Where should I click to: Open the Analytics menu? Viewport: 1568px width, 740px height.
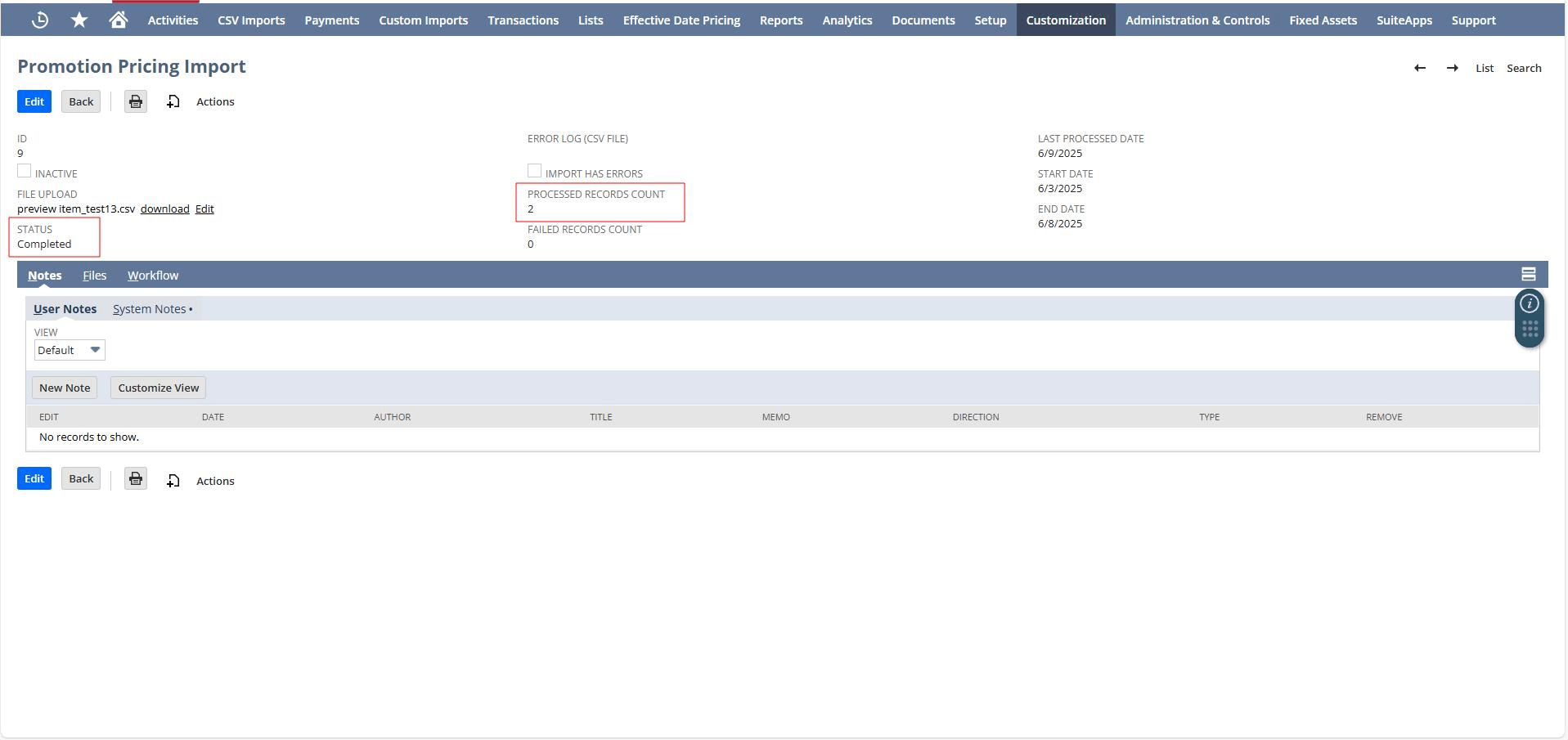click(847, 20)
